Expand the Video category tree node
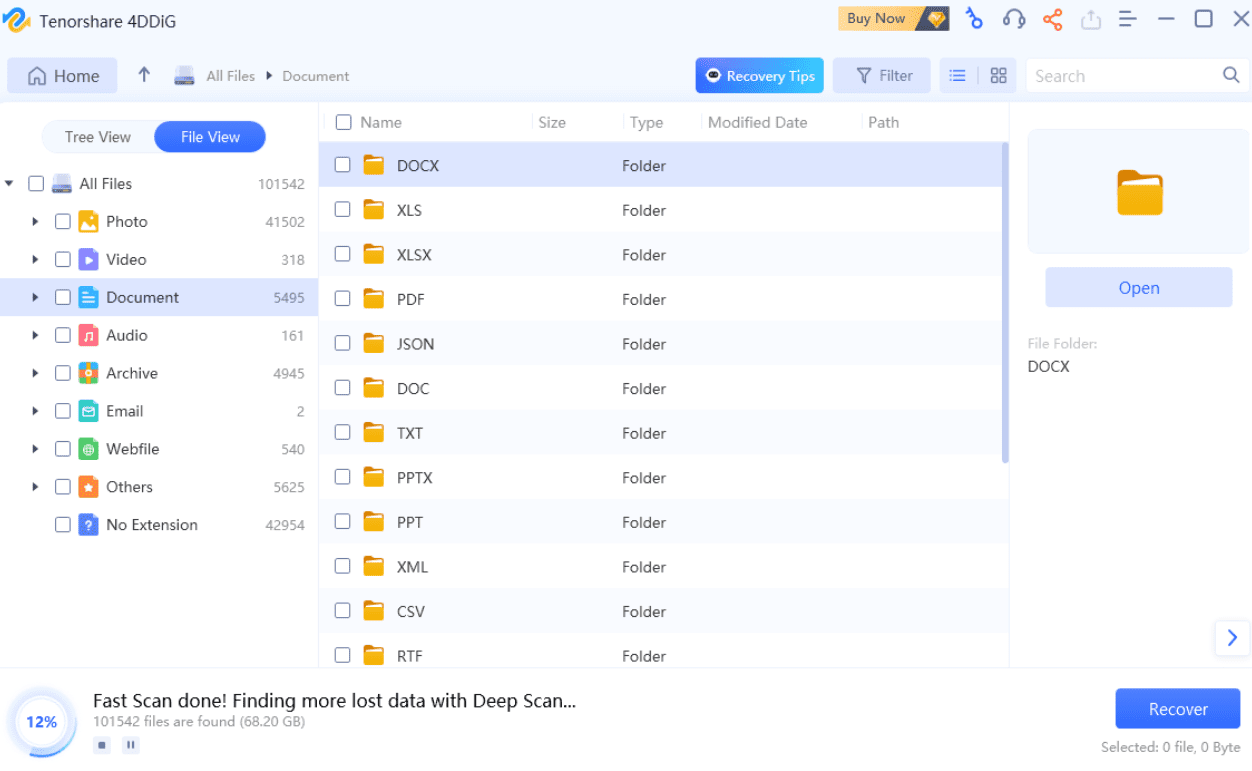Screen dimensions: 1252x771 [35, 260]
